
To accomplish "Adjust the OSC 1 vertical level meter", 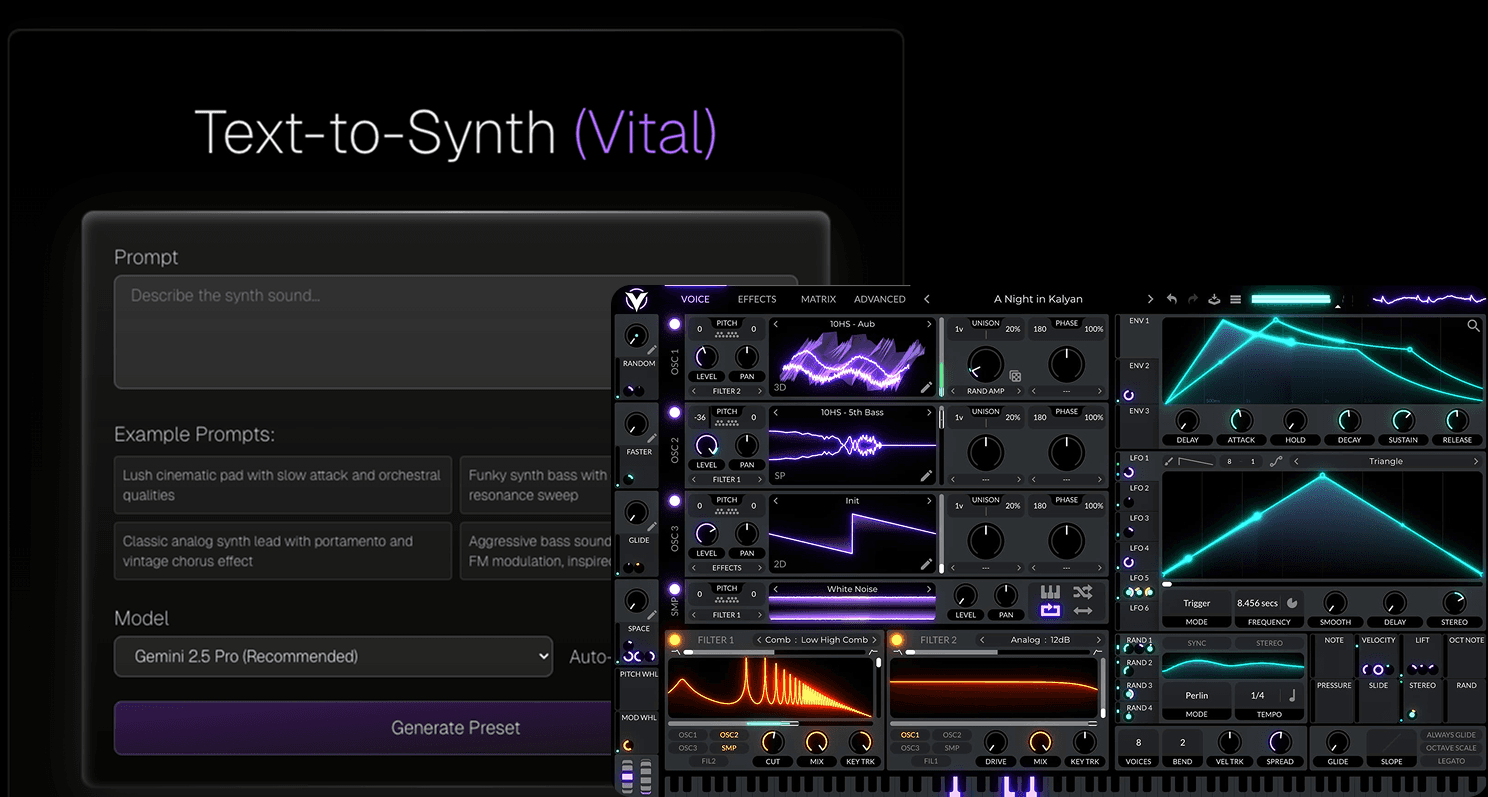I will tap(940, 357).
